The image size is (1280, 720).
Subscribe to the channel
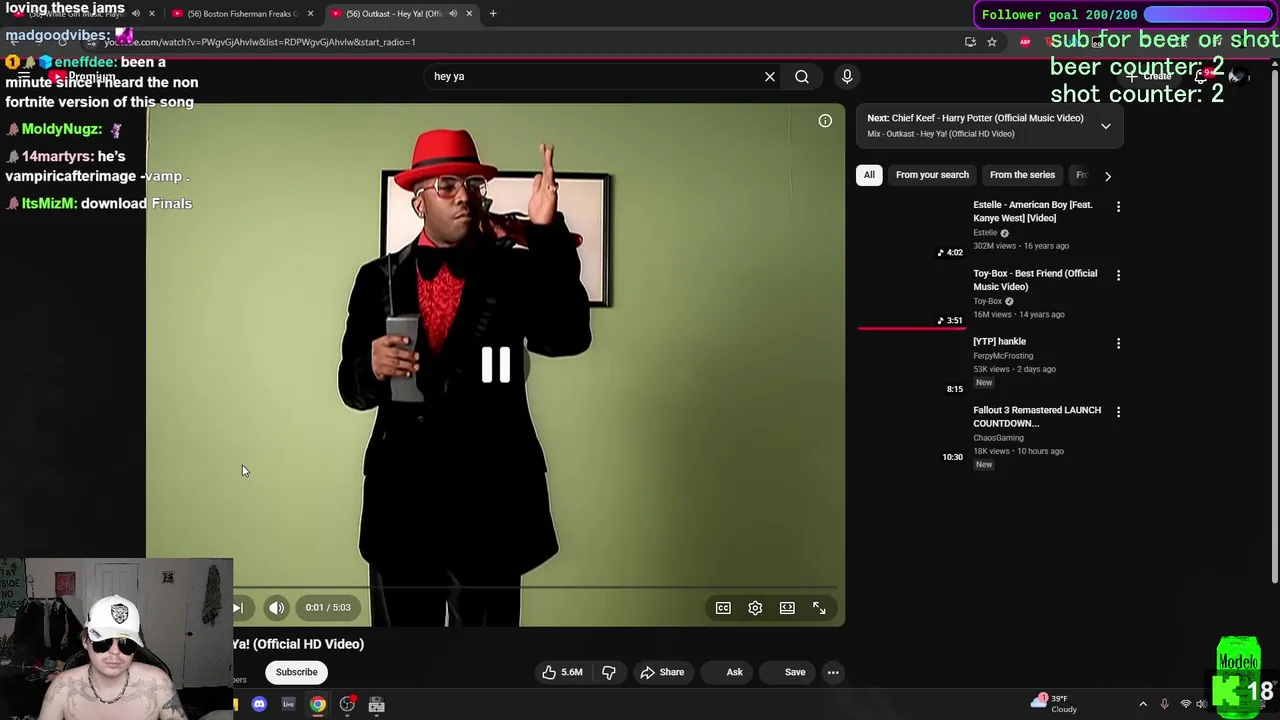coord(297,672)
